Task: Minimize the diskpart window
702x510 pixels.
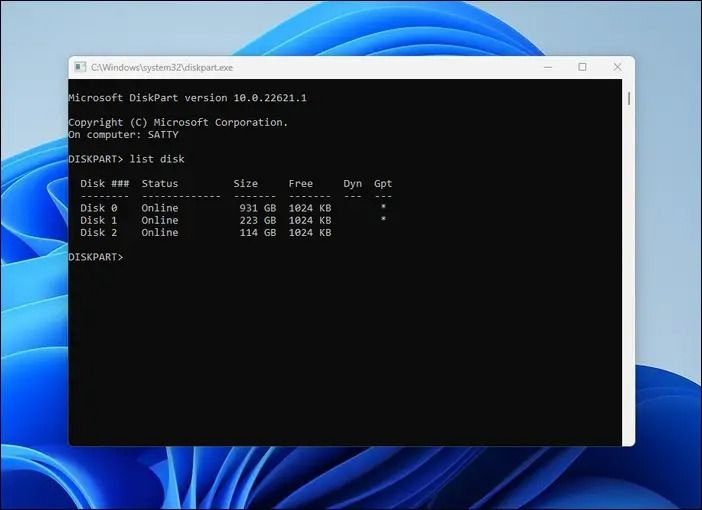Action: pos(548,67)
